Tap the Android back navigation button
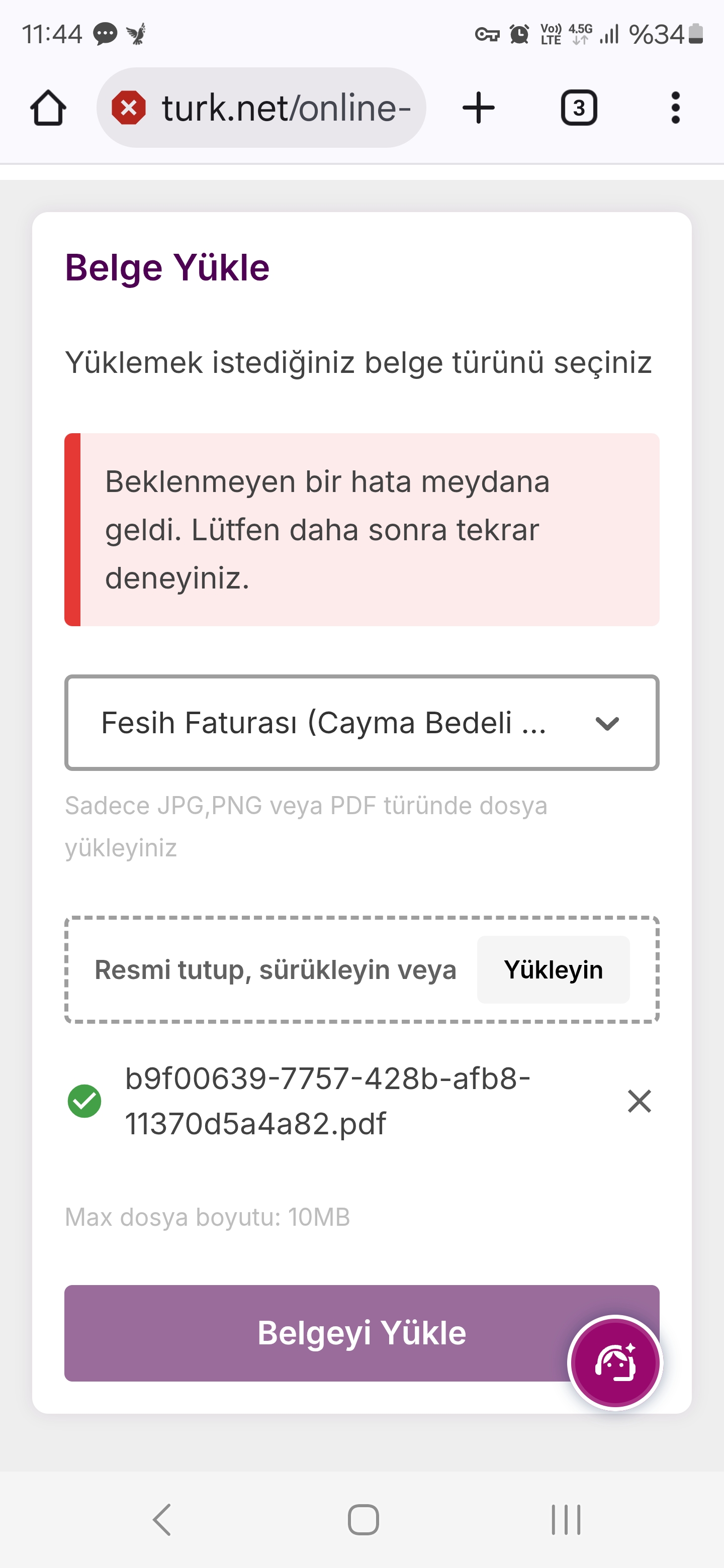The image size is (724, 1568). point(162,1520)
